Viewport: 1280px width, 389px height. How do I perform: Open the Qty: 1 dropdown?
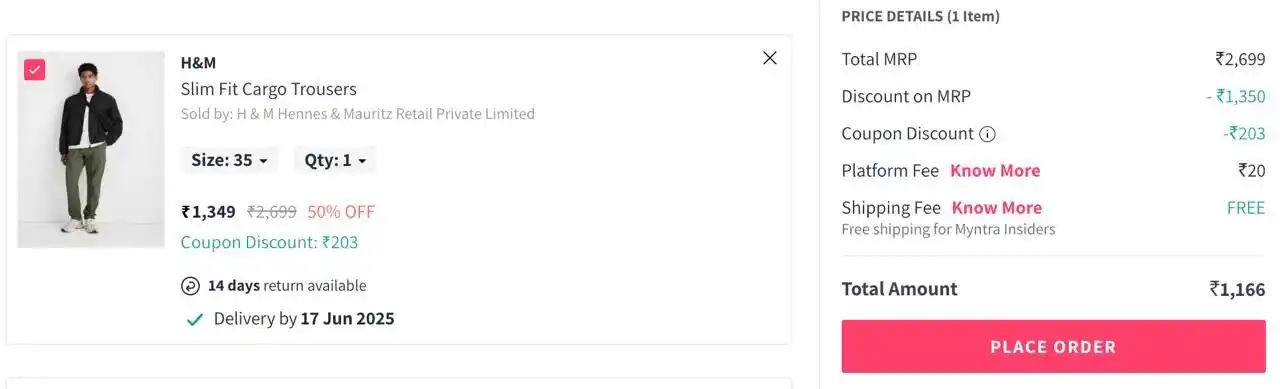click(335, 160)
